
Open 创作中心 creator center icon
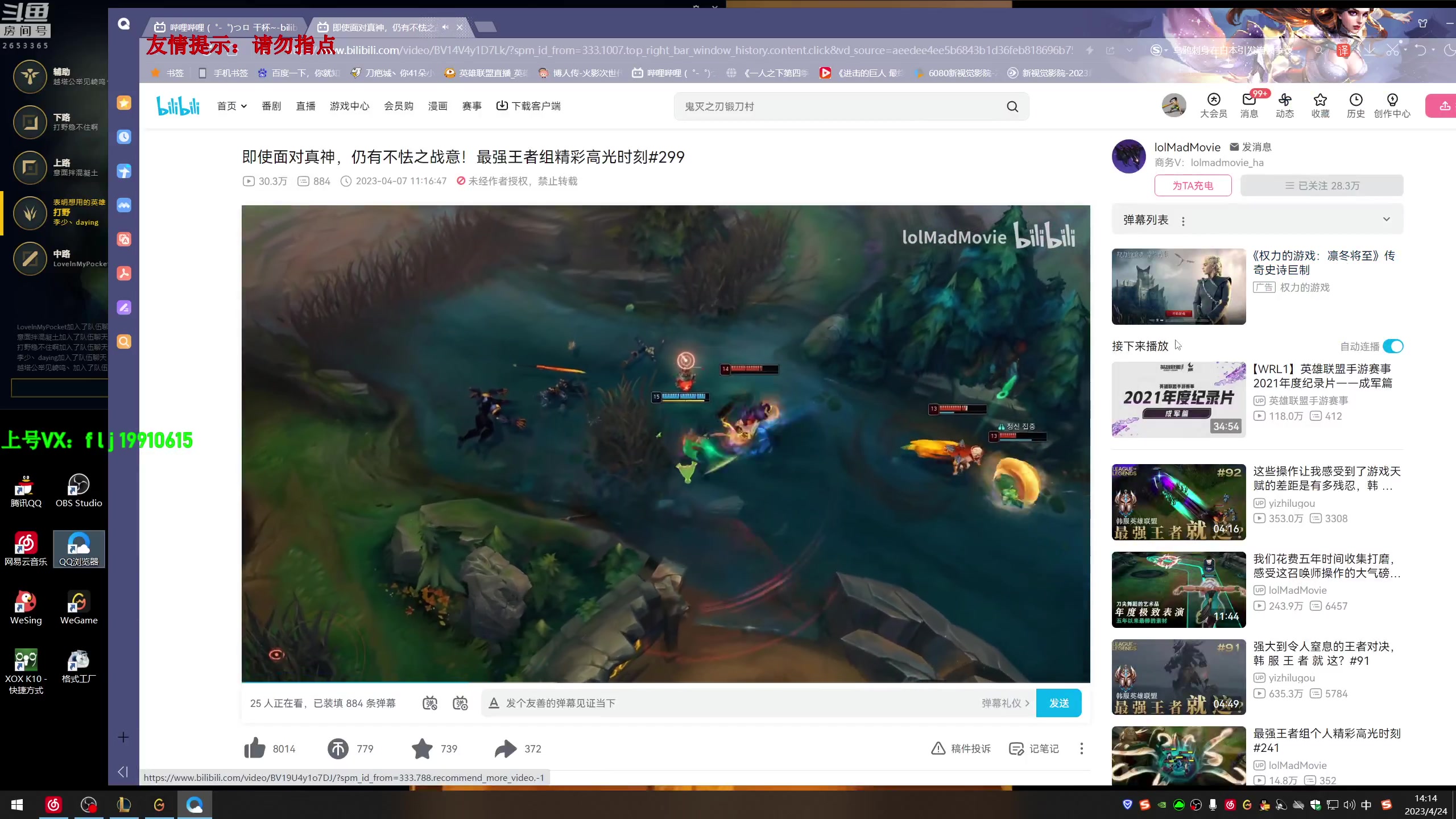point(1392,106)
